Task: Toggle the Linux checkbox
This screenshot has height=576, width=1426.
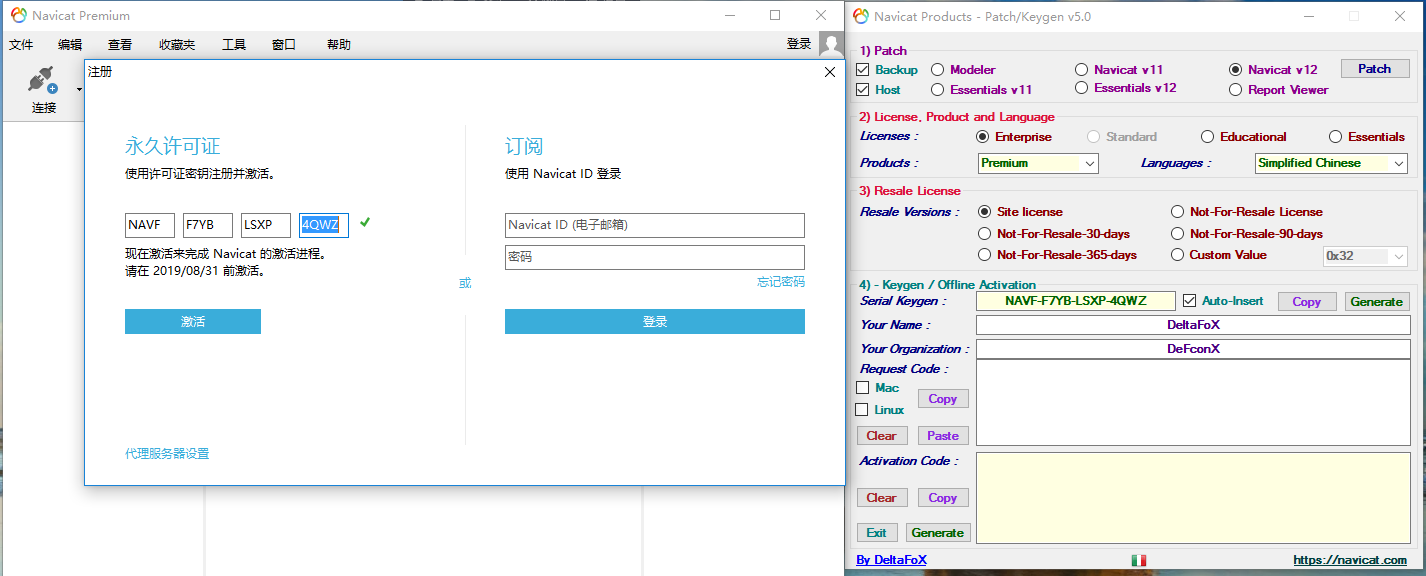Action: point(863,410)
